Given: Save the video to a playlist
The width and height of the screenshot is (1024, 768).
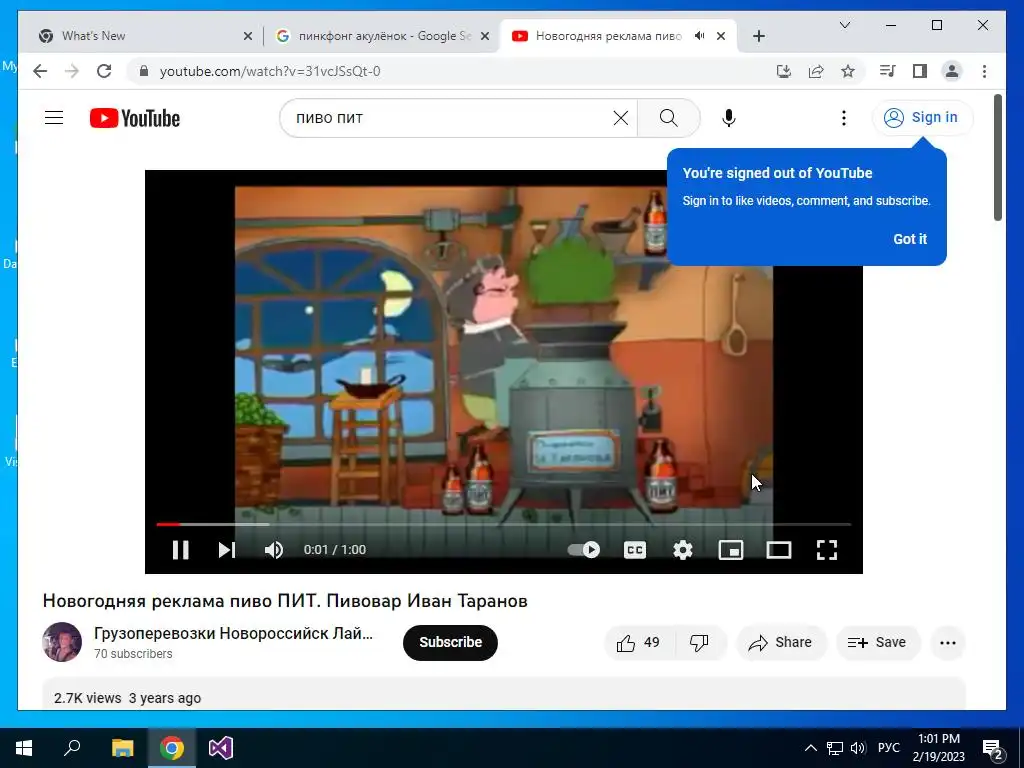Looking at the screenshot, I should (x=878, y=643).
